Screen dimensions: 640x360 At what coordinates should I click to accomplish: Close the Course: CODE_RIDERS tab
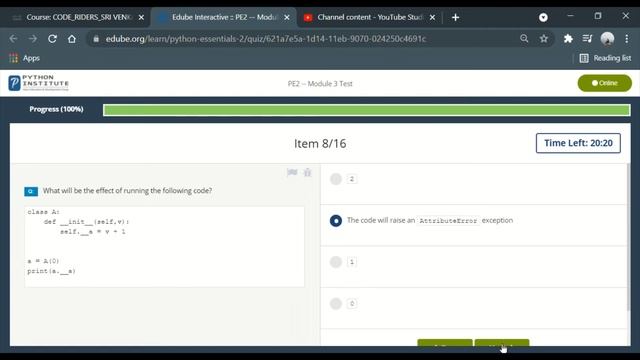(141, 18)
